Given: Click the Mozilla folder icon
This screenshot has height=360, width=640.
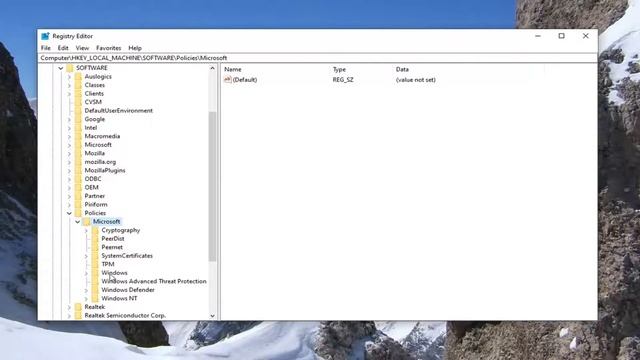Looking at the screenshot, I should [x=78, y=153].
